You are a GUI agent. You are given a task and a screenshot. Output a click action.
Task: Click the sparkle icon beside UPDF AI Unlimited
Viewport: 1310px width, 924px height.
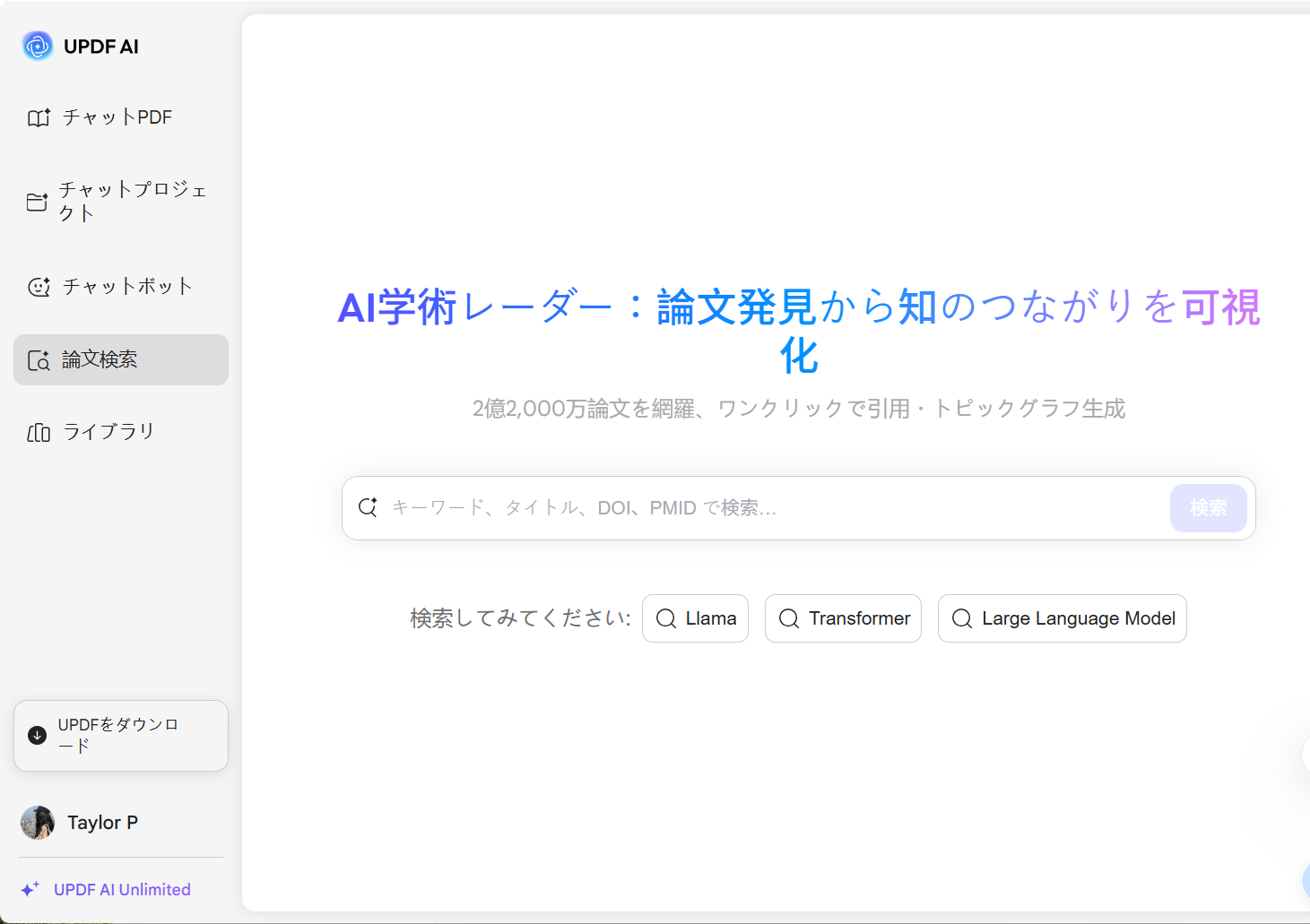30,889
